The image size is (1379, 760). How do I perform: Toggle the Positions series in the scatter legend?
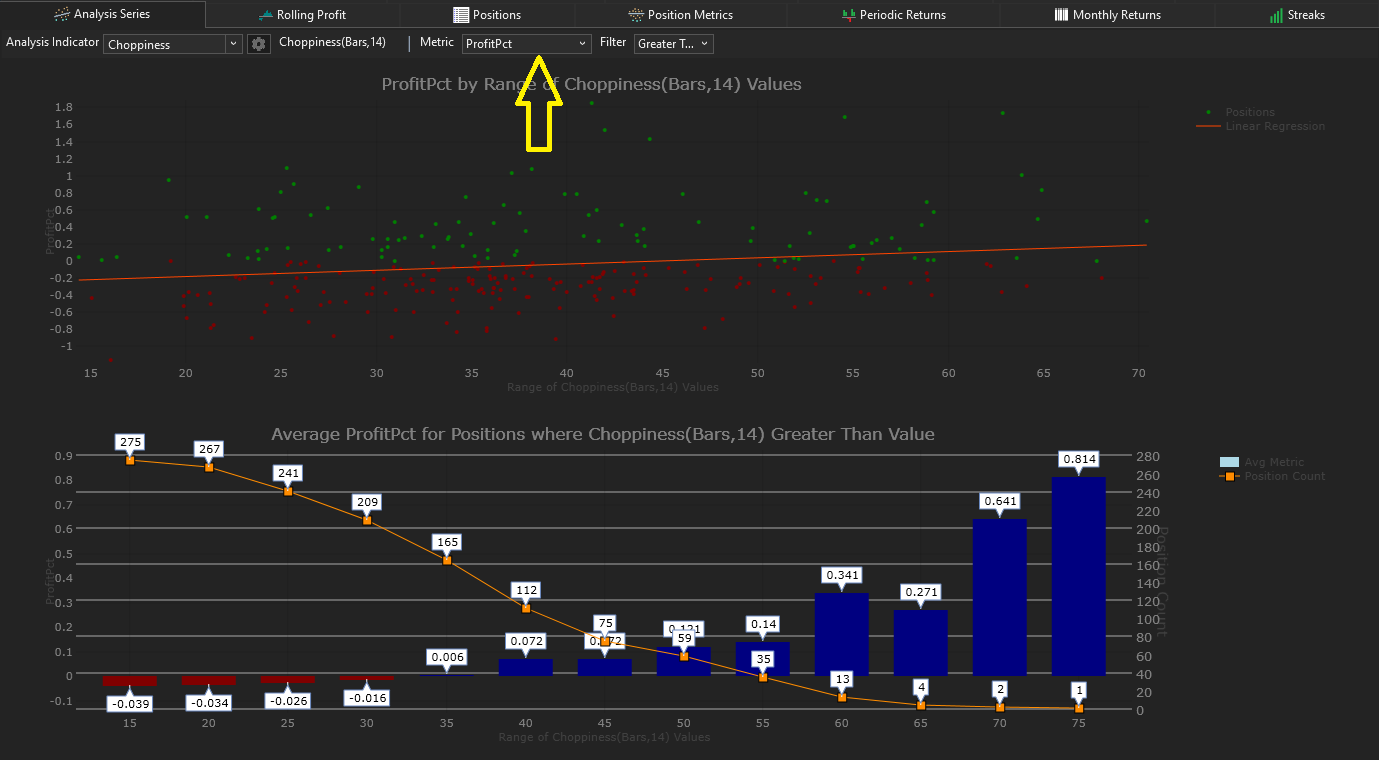(1249, 112)
